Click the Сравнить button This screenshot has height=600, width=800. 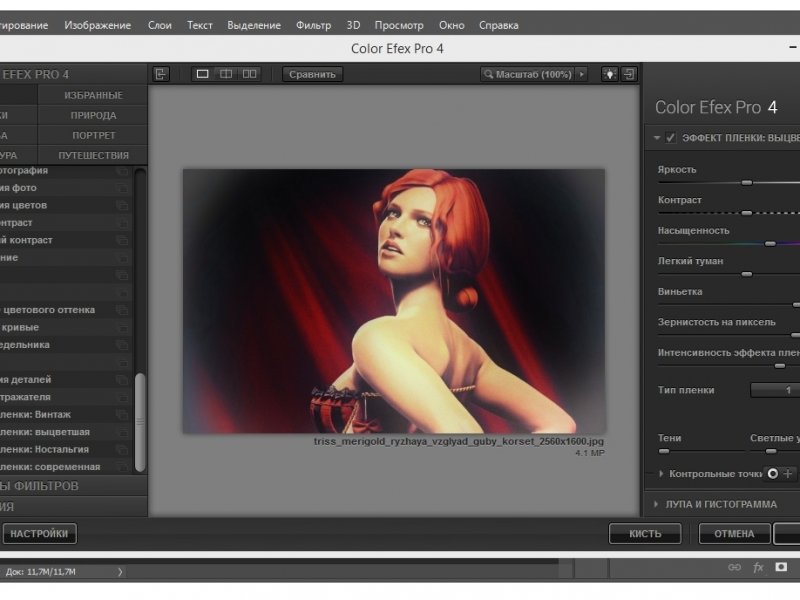312,74
